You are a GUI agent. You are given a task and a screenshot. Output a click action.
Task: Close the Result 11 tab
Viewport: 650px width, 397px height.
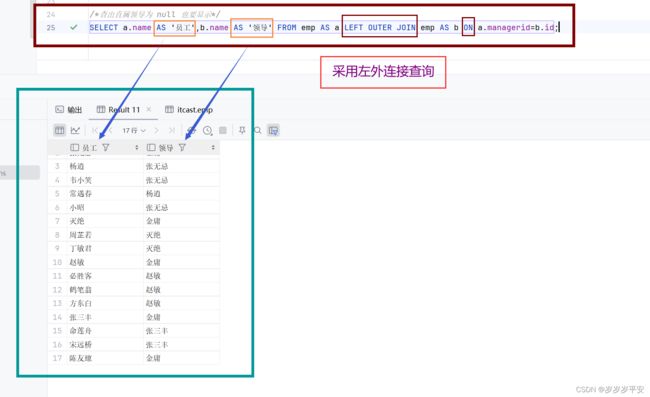pyautogui.click(x=148, y=109)
